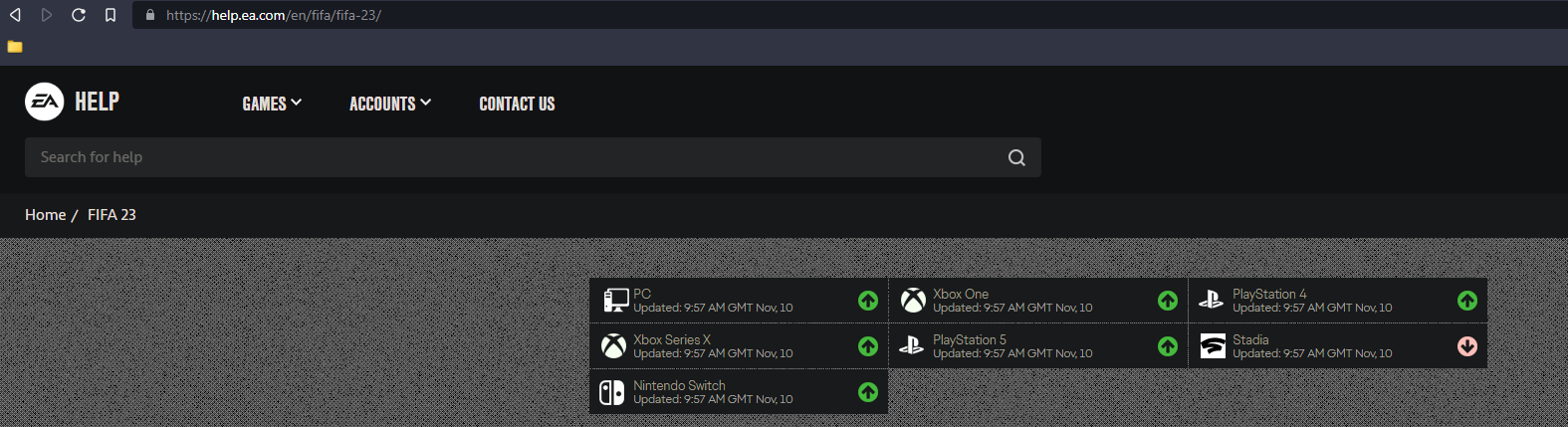Bookmark this page using the bookmark icon
This screenshot has height=427, width=1568.
(x=111, y=15)
